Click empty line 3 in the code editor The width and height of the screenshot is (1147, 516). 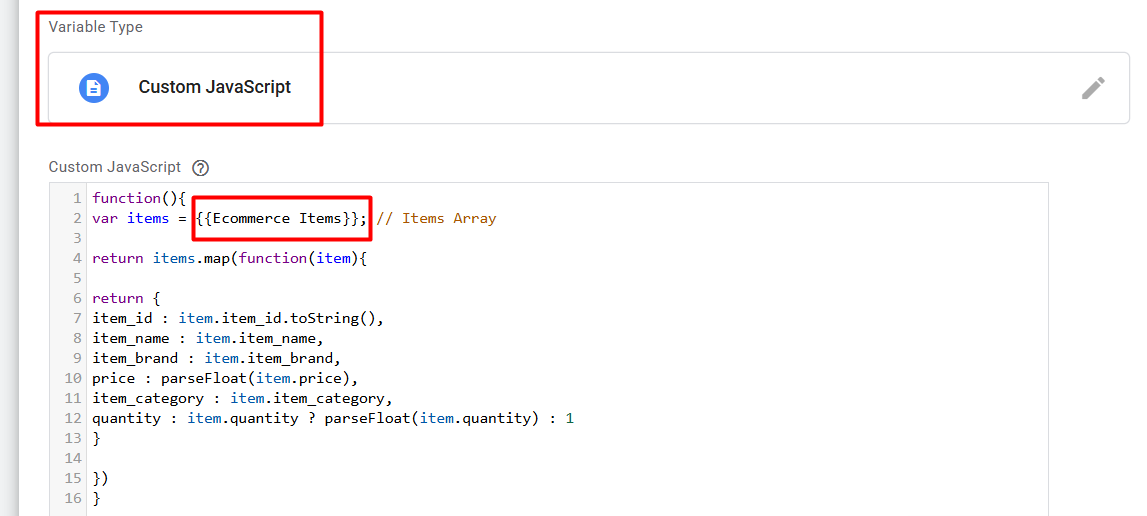(x=300, y=238)
